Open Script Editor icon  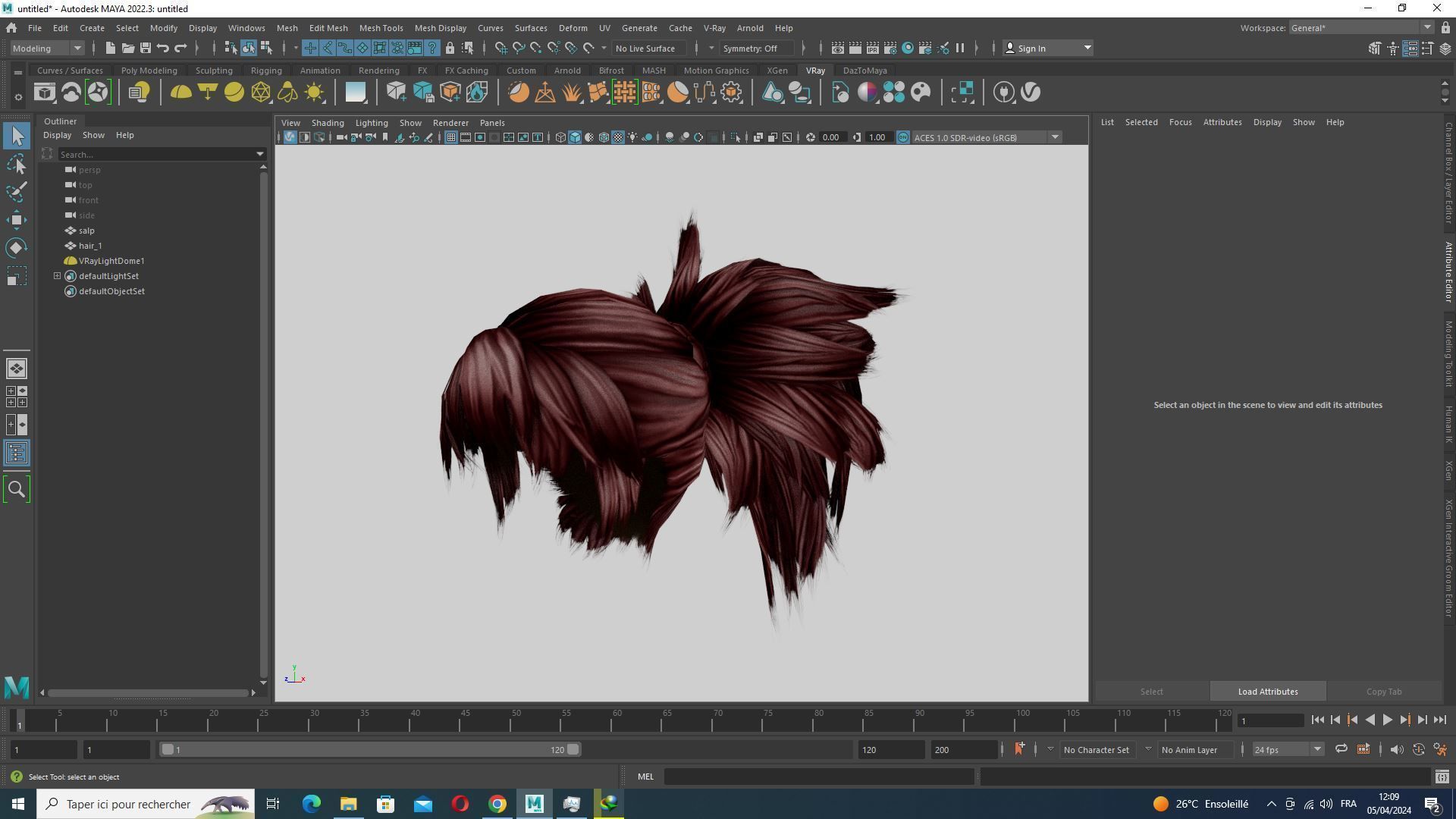(x=1442, y=777)
